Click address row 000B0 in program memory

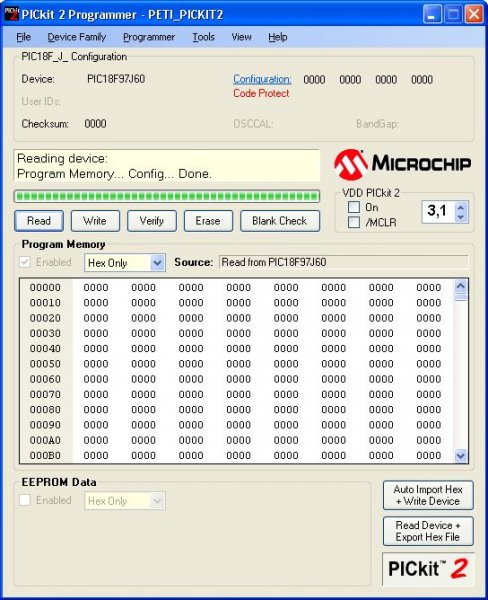click(x=45, y=455)
